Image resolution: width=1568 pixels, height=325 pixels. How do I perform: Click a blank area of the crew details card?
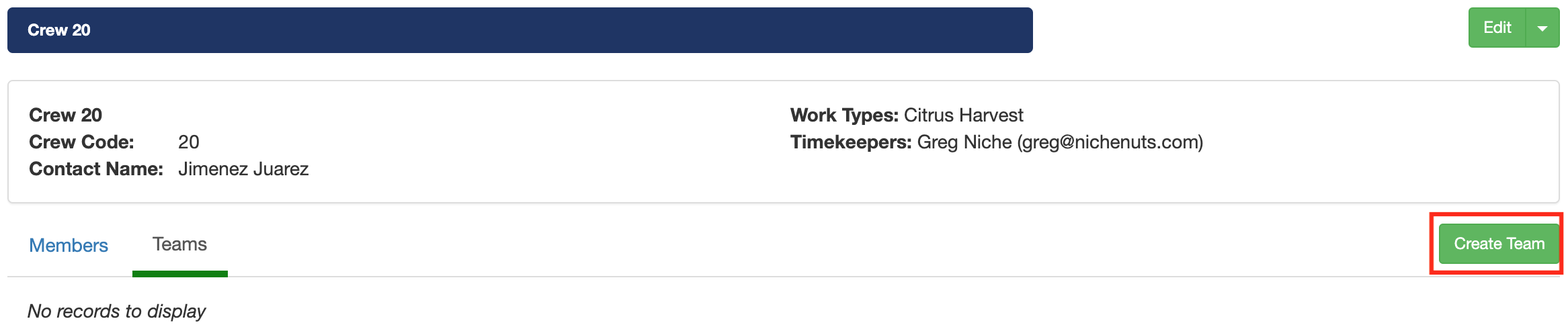(x=538, y=168)
